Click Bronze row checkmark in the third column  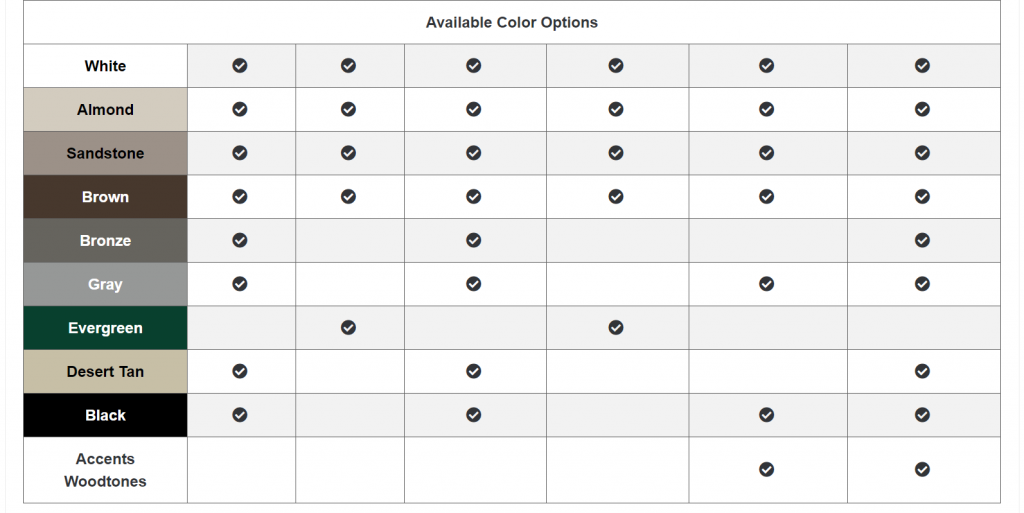(474, 240)
